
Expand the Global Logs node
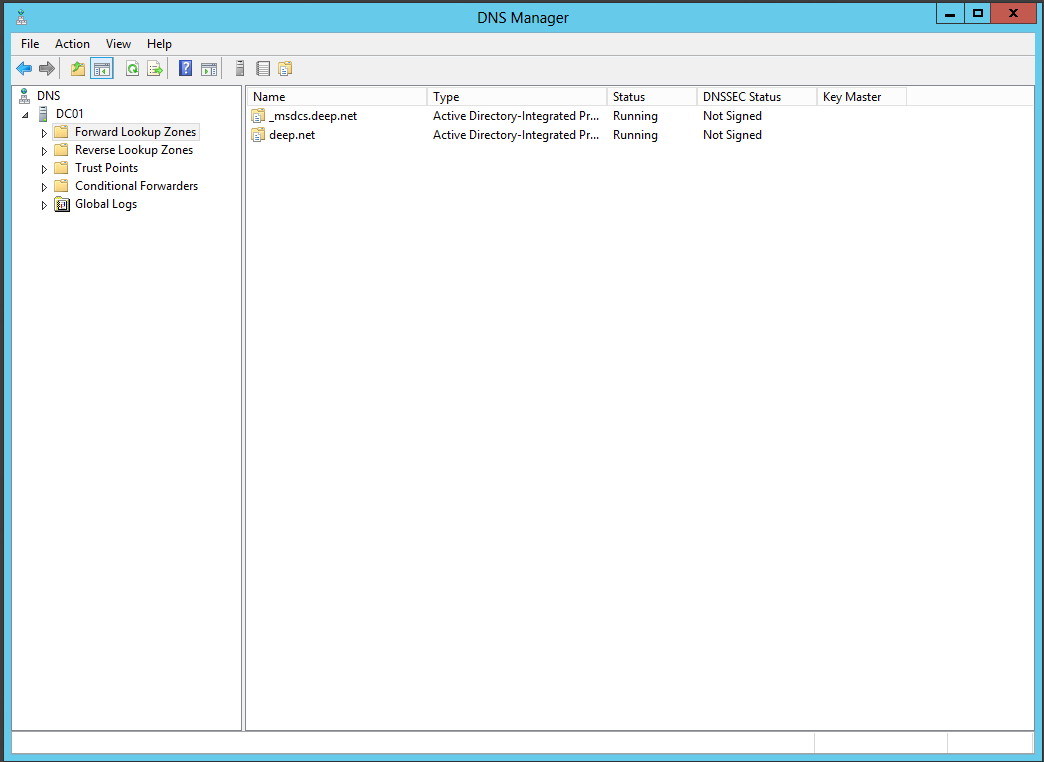pyautogui.click(x=44, y=205)
